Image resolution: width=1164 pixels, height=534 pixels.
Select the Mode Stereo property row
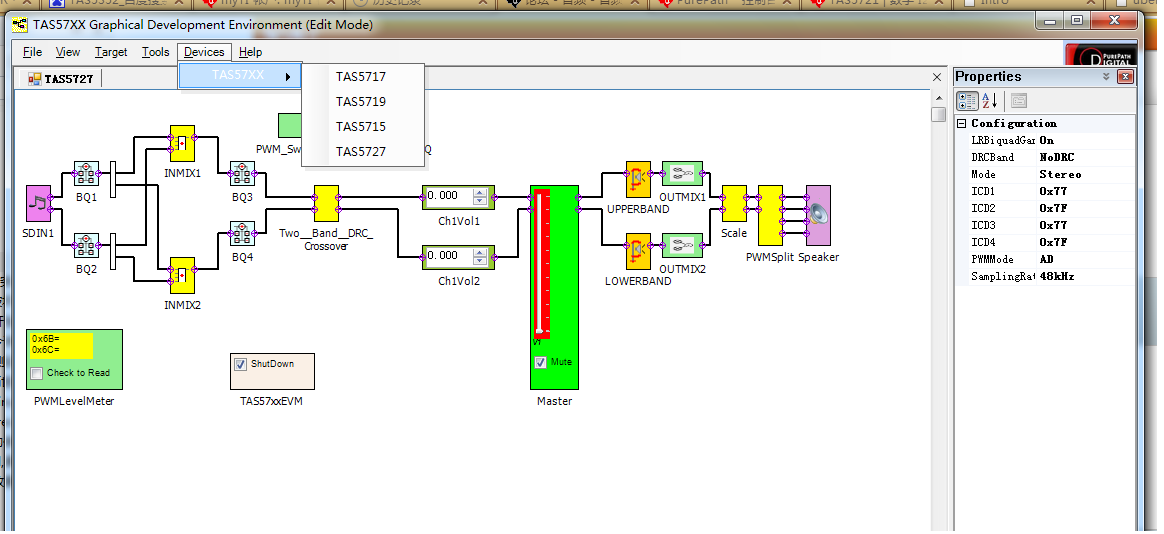click(1045, 175)
